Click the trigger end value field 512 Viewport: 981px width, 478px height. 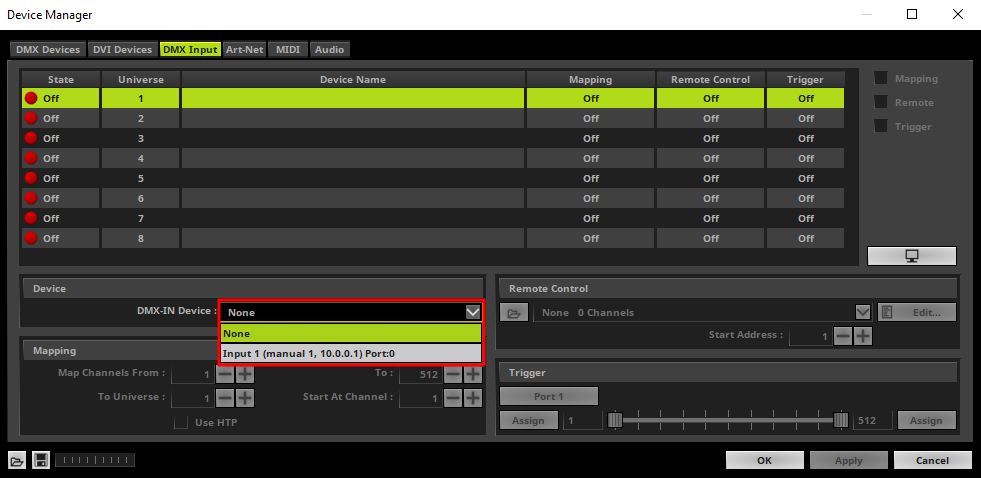pyautogui.click(x=873, y=420)
